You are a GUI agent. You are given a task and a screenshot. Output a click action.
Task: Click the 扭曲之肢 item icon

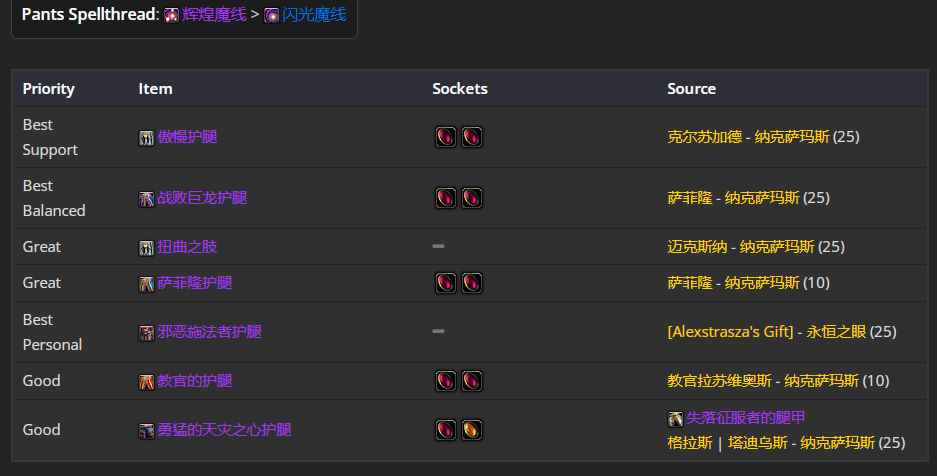(146, 247)
